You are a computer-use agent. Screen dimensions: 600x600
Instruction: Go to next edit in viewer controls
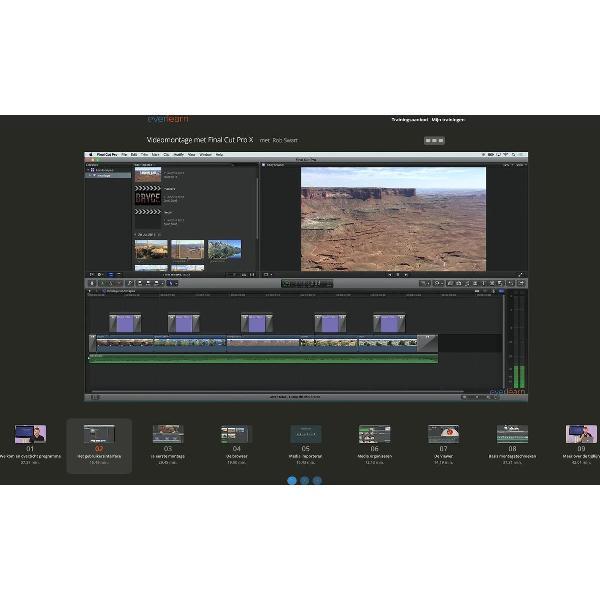[406, 275]
